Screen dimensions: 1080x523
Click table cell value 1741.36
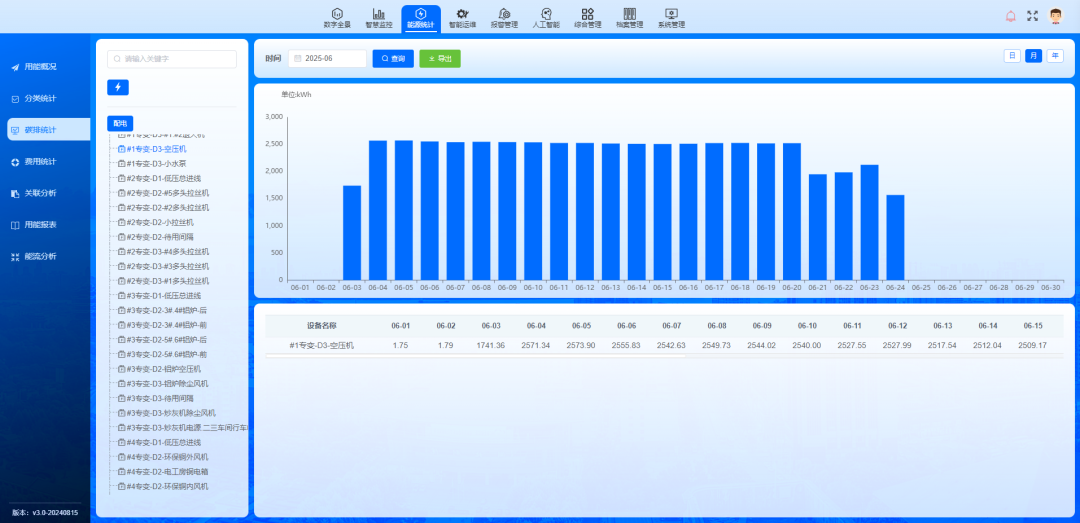(x=491, y=345)
